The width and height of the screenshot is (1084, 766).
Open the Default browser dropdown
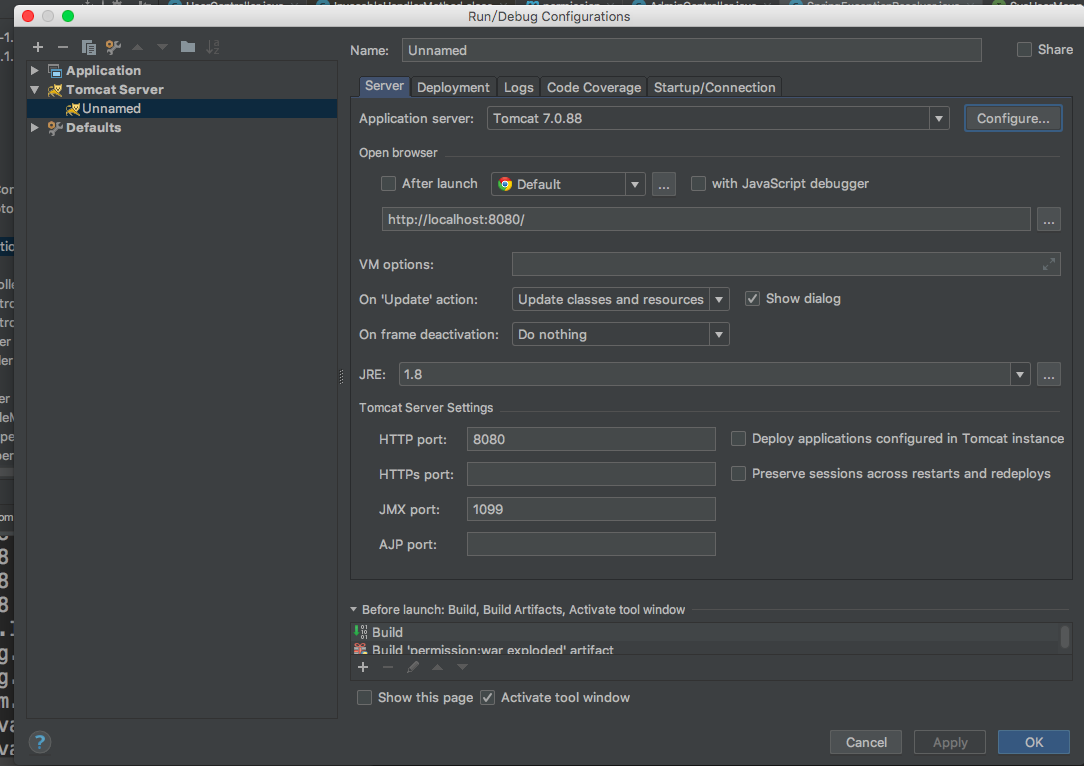pos(635,185)
